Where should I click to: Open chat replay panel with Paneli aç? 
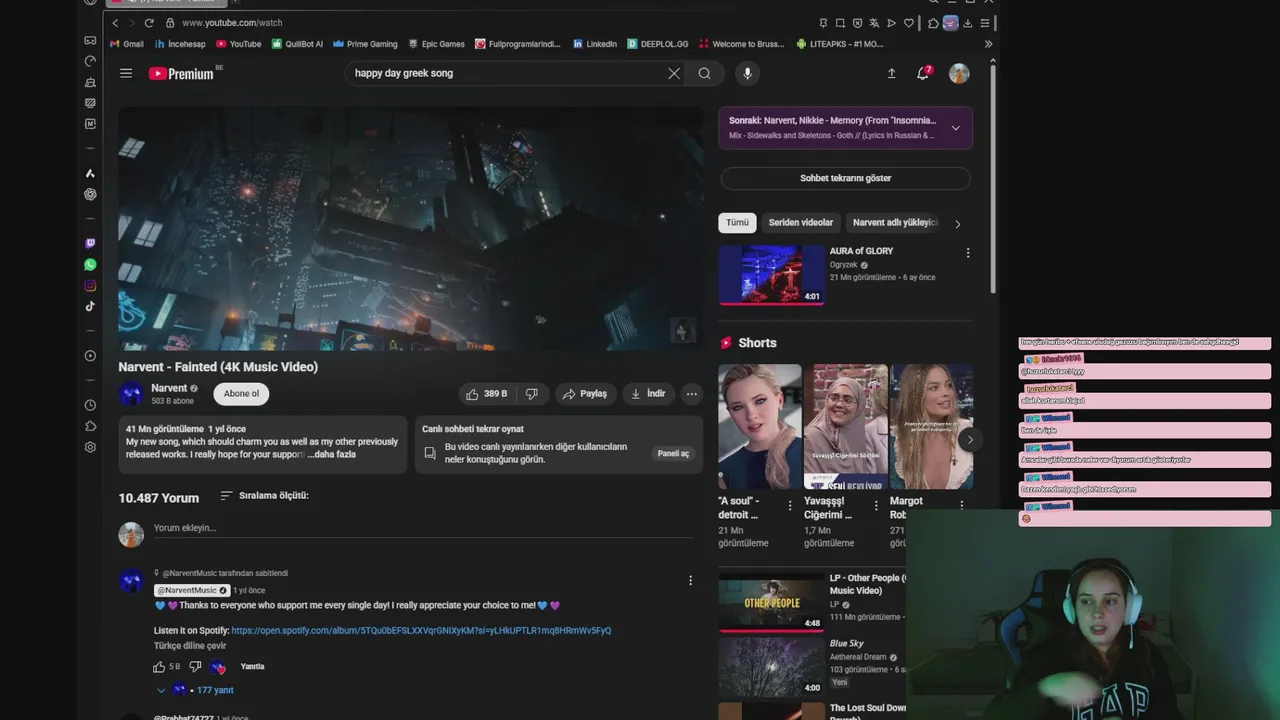tap(673, 453)
